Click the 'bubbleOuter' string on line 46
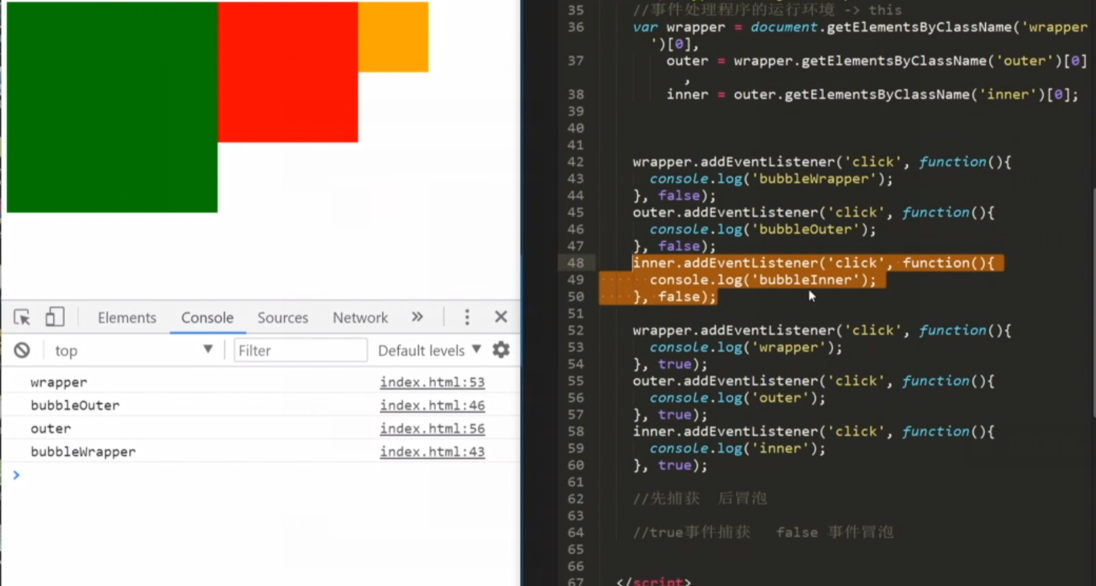 805,229
